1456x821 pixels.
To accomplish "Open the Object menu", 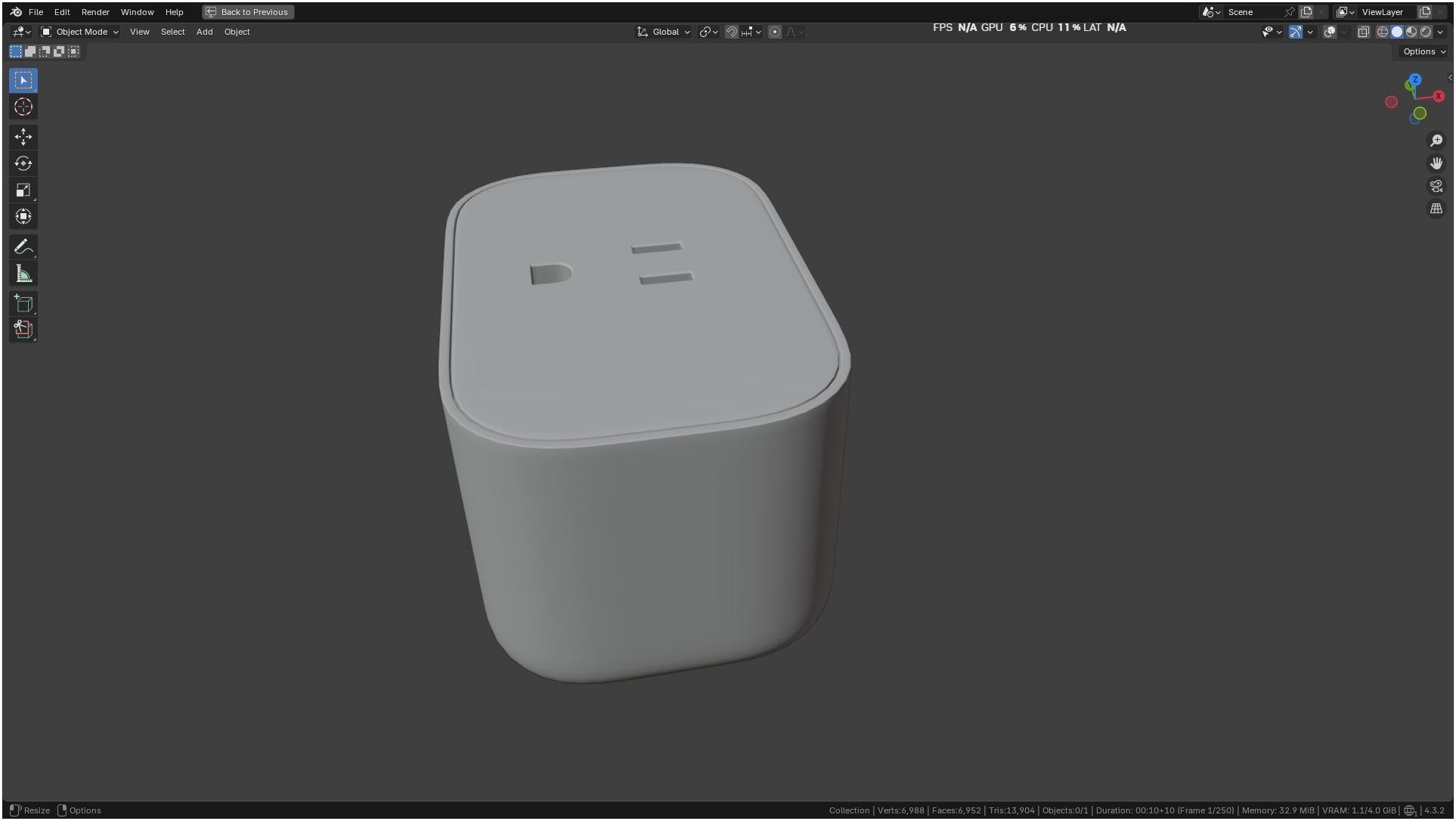I will (237, 32).
